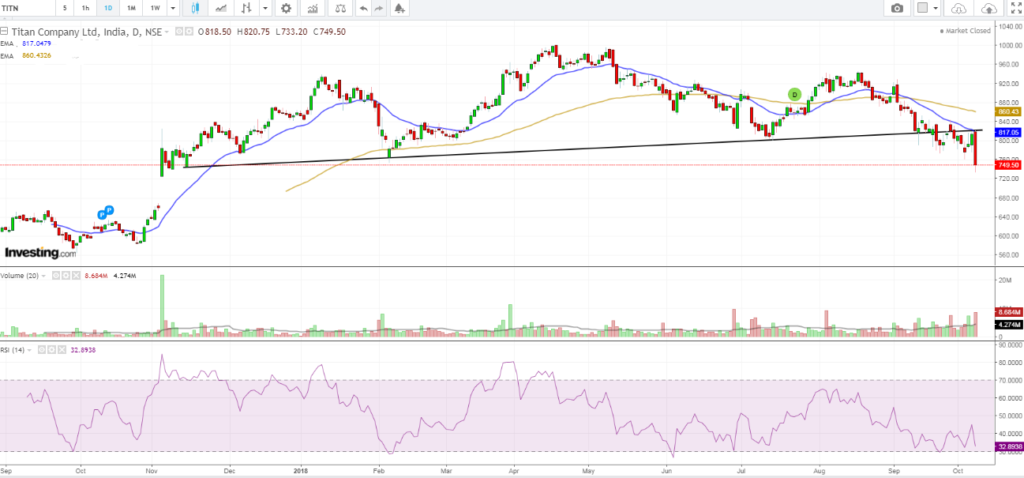Image resolution: width=1024 pixels, height=478 pixels.
Task: Click the blue 817.05 EMA axis label
Action: pos(1008,131)
